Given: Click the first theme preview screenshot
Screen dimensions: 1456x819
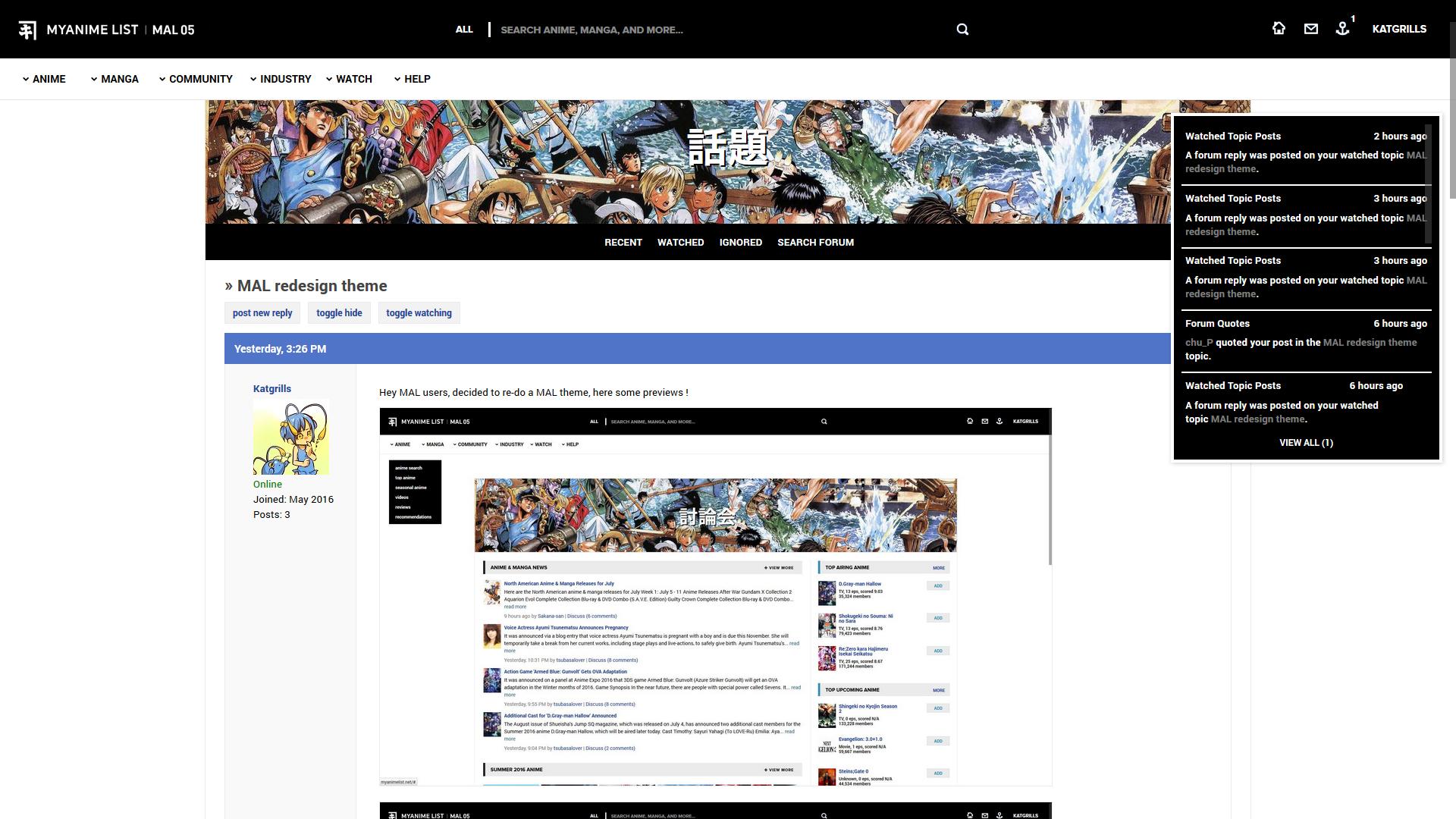Looking at the screenshot, I should click(715, 597).
